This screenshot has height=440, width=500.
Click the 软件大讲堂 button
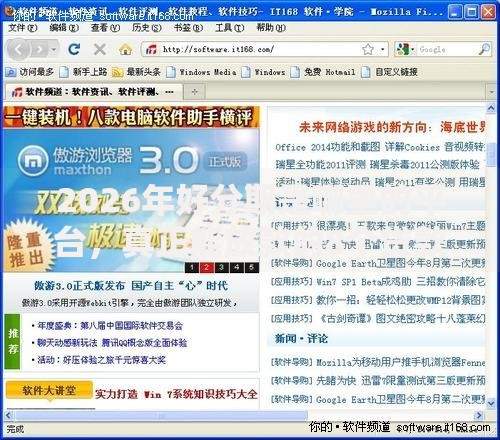[x=49, y=390]
